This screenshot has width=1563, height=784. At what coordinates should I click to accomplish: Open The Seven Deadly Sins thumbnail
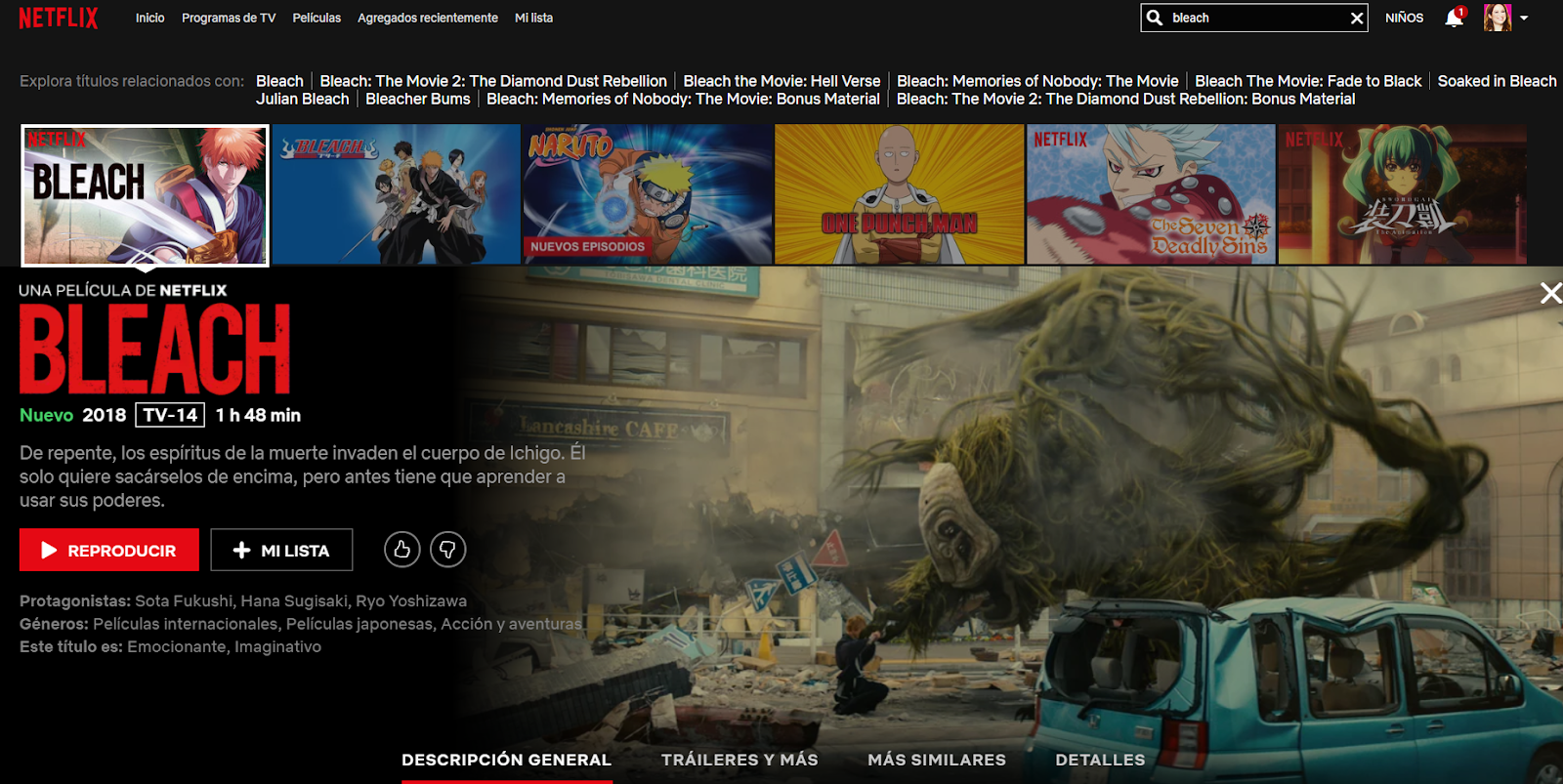[x=1151, y=194]
